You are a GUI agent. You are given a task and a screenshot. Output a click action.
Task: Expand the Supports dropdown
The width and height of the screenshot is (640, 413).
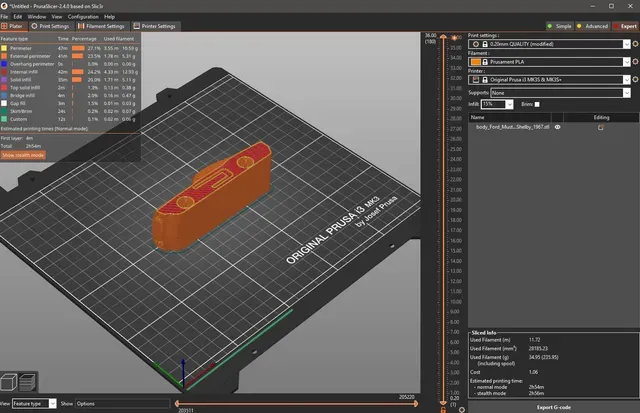[627, 93]
